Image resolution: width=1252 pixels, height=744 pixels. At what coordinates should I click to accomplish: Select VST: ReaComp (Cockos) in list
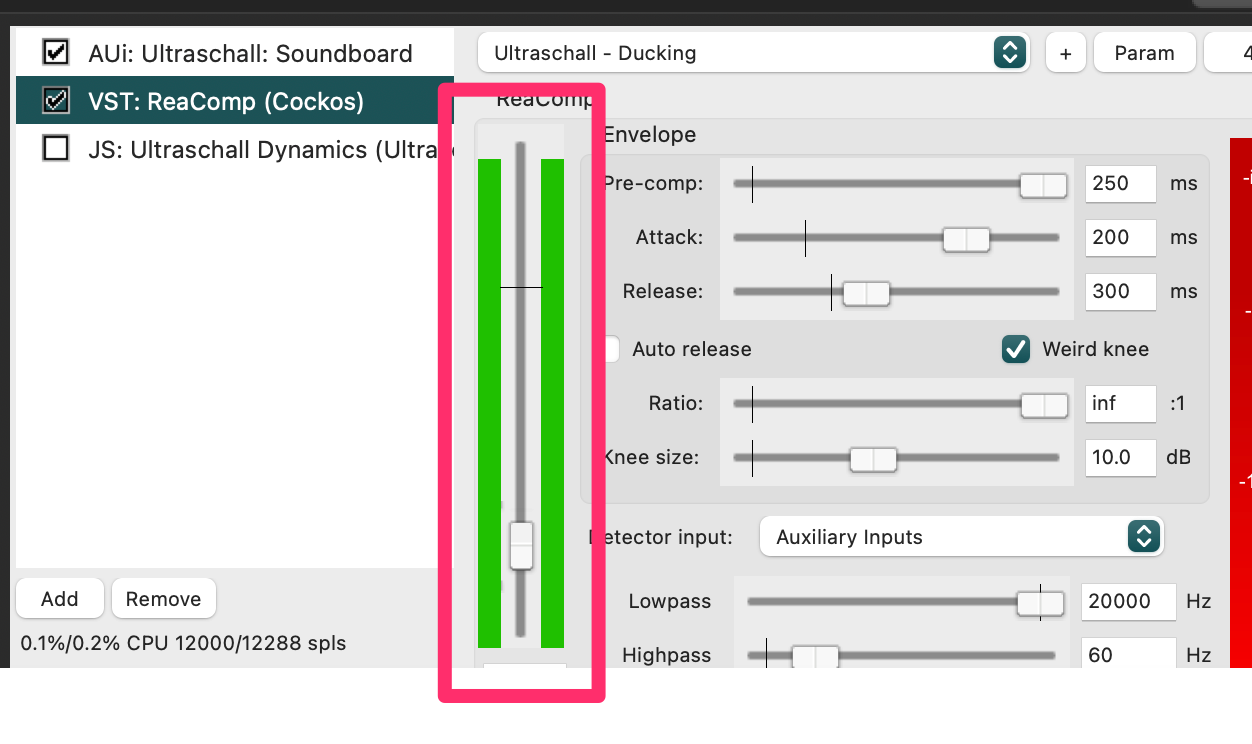point(226,101)
